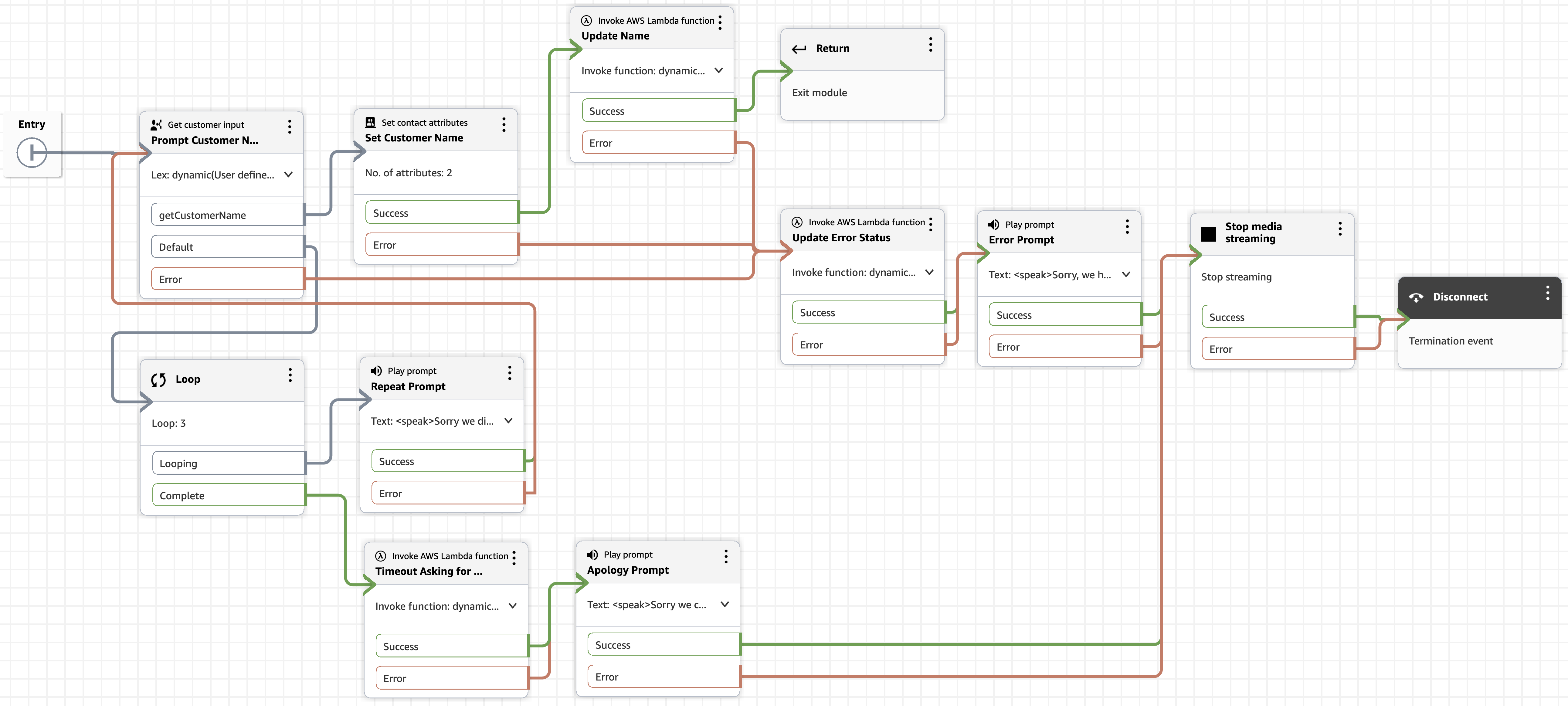
Task: Expand Repeat Prompt text chevron
Action: (508, 421)
